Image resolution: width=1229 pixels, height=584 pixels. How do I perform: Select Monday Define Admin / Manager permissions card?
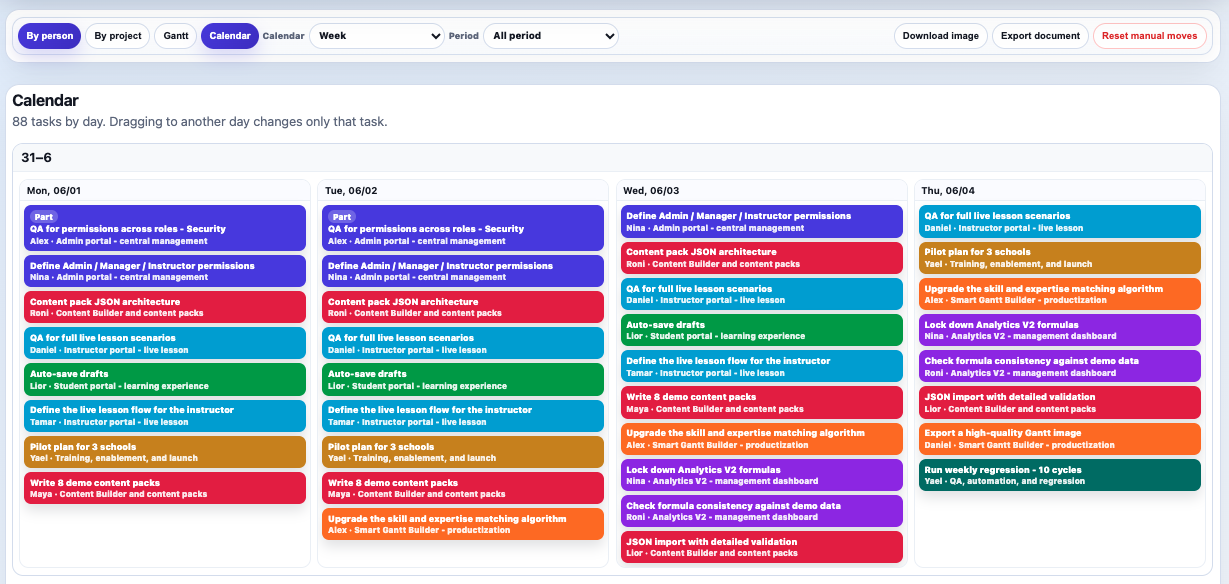tap(165, 271)
